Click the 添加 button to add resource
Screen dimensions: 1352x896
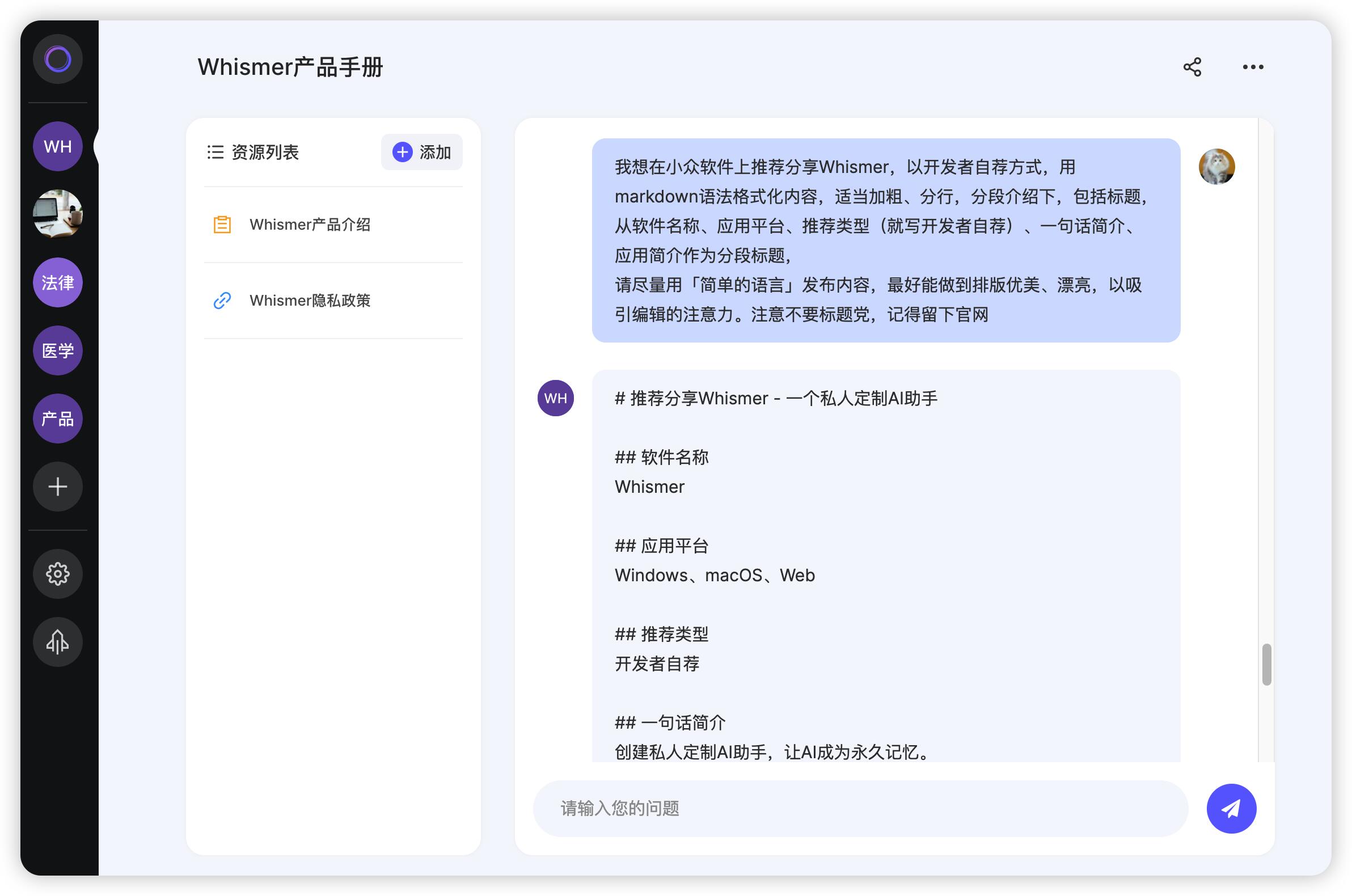point(422,152)
